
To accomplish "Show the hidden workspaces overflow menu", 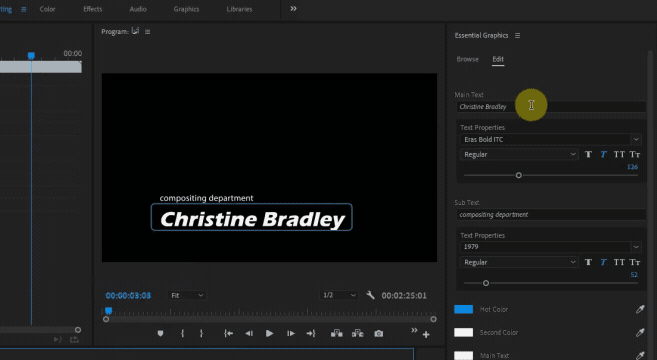I will [293, 9].
